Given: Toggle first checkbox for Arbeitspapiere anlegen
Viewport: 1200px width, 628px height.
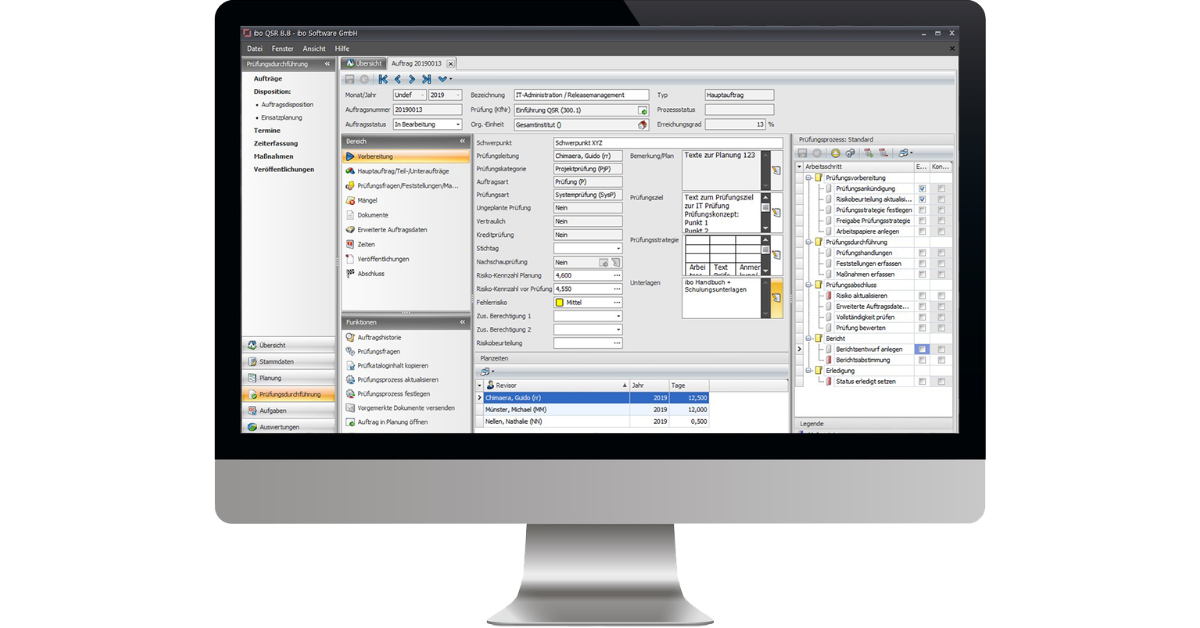Looking at the screenshot, I should pyautogui.click(x=922, y=231).
